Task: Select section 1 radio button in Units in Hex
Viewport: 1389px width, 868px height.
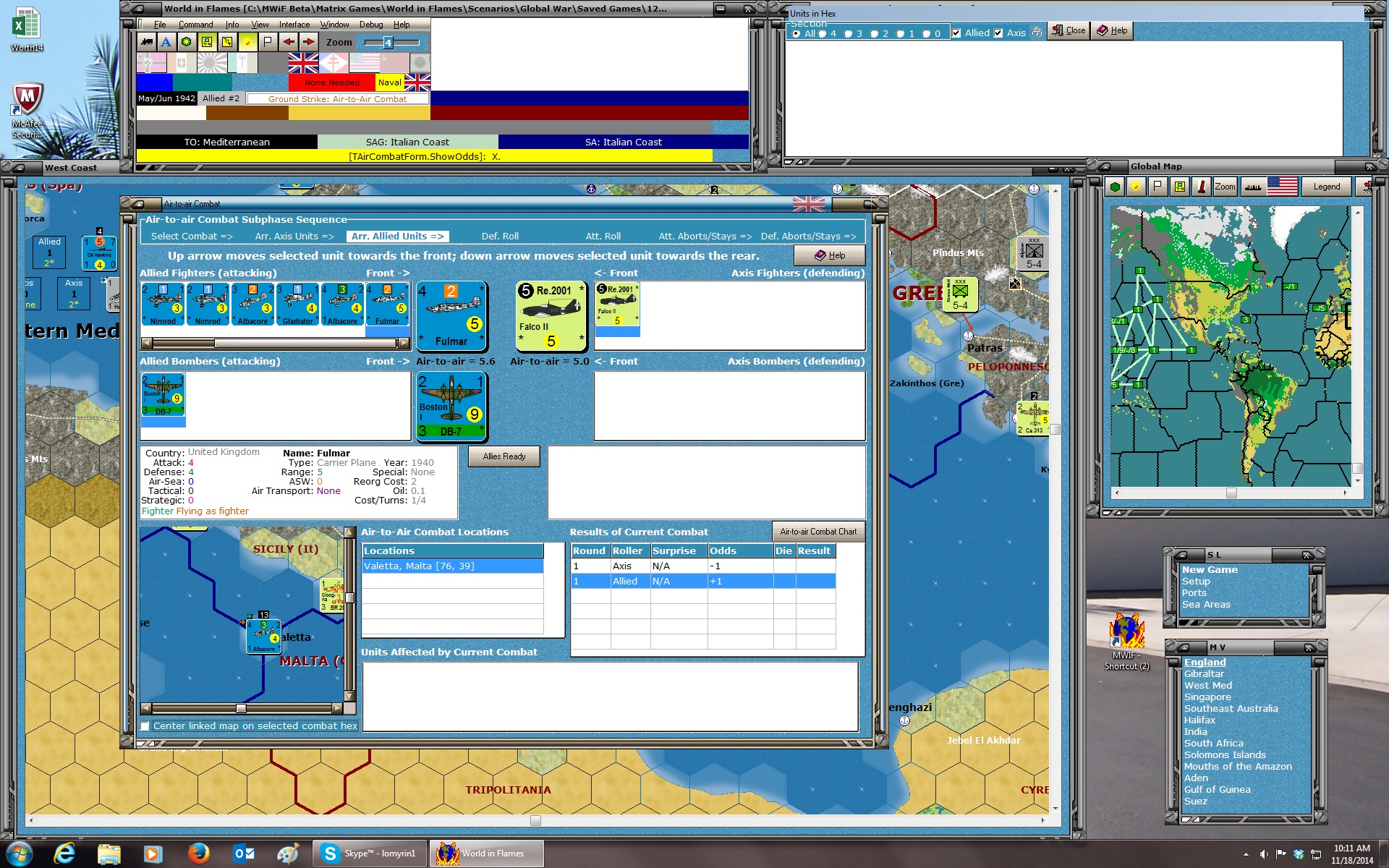Action: (x=901, y=34)
